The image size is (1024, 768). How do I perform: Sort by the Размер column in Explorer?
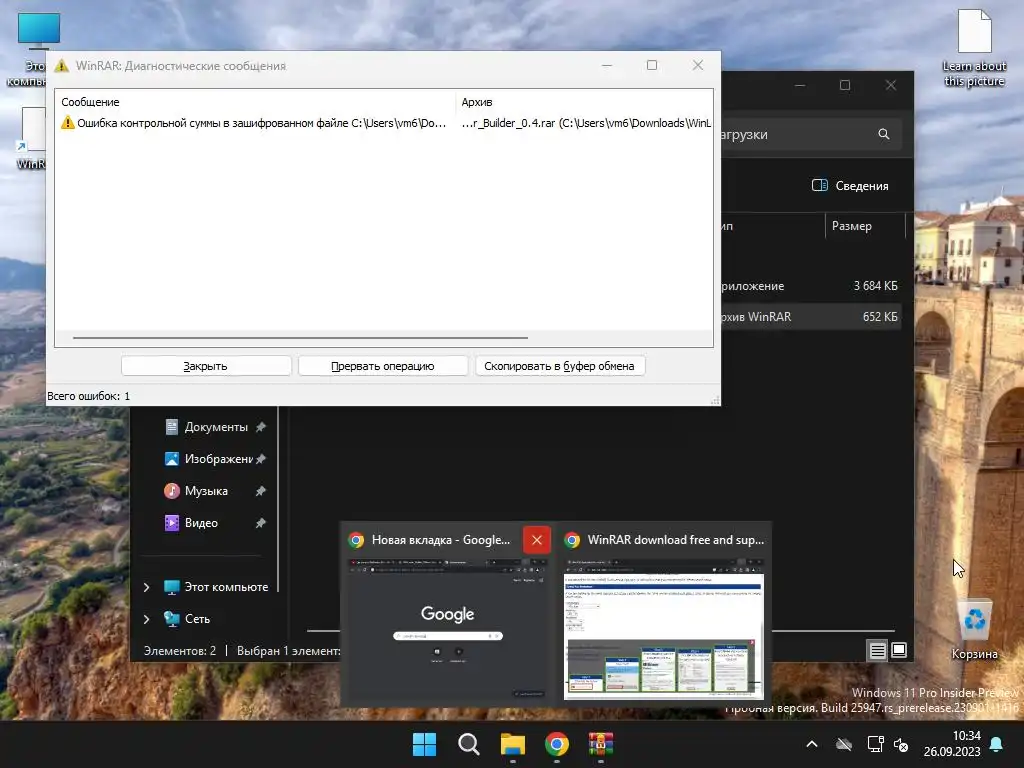pos(852,226)
